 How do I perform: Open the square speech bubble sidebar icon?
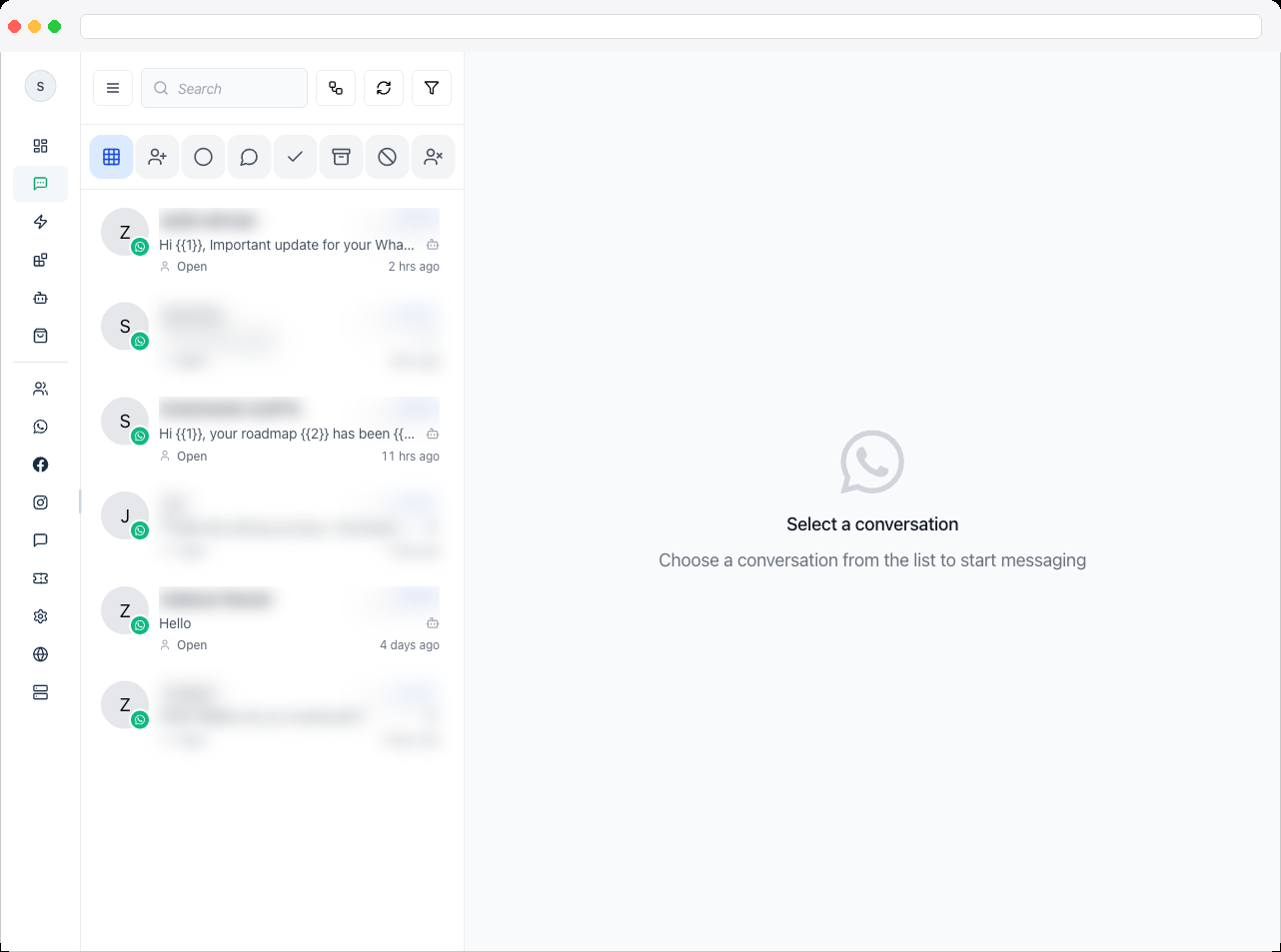click(x=40, y=540)
